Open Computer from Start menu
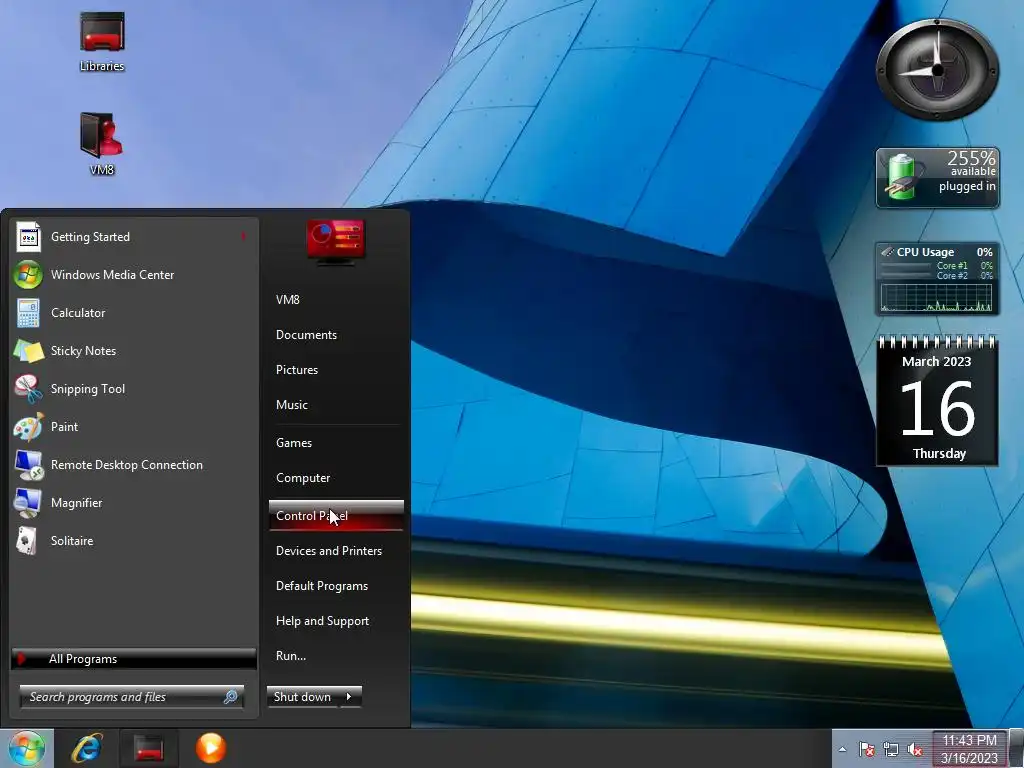The height and width of the screenshot is (768, 1024). (303, 478)
